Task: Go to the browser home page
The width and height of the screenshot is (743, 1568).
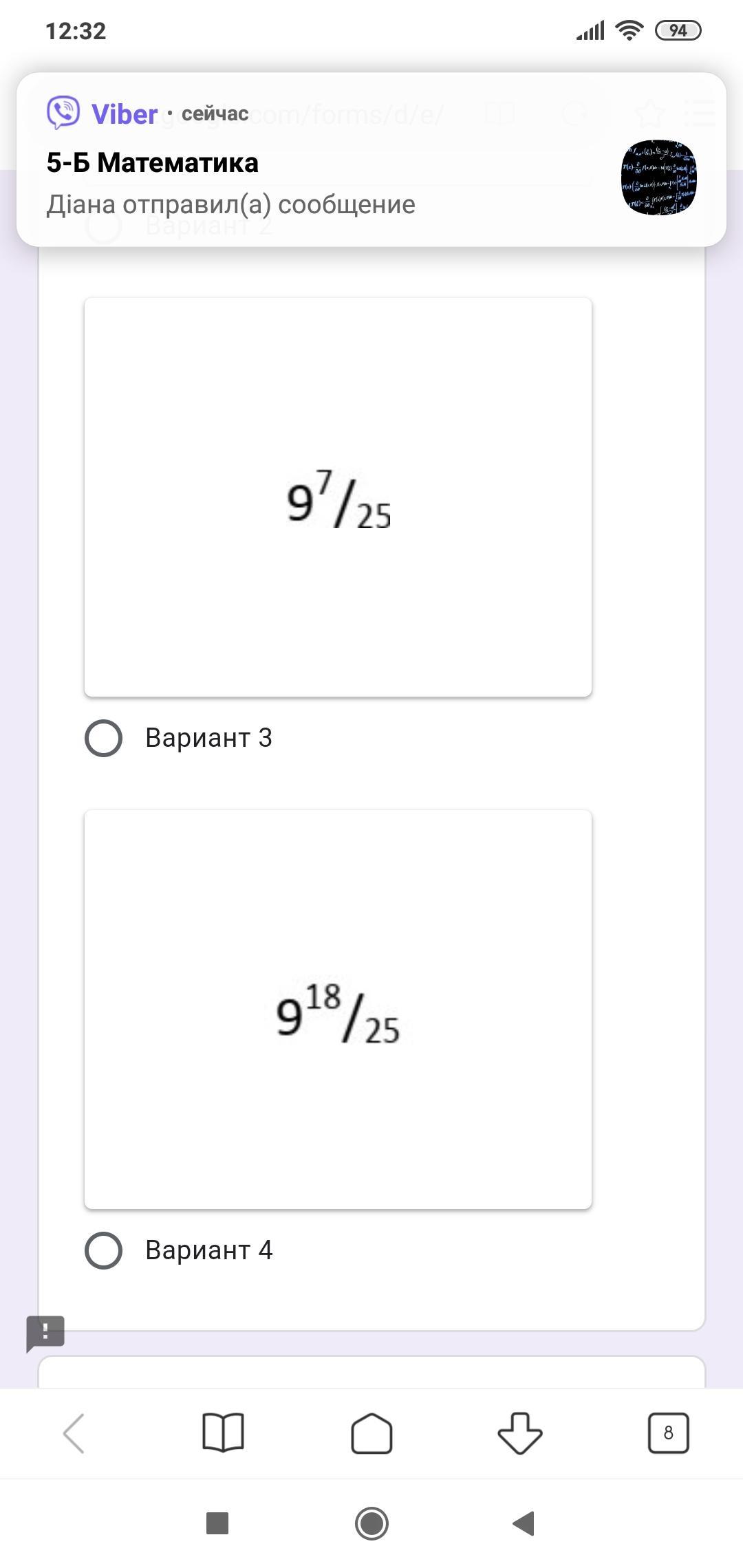Action: tap(371, 1433)
